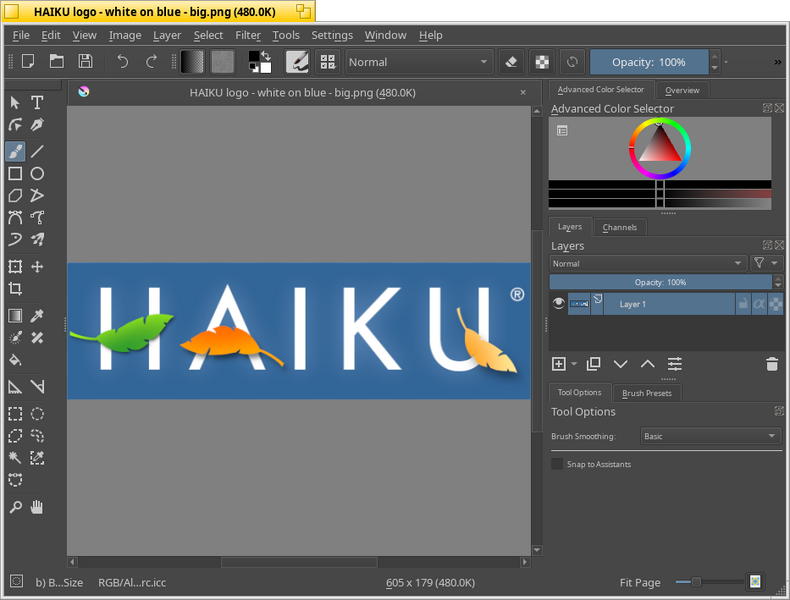
Task: Pick a color in the hue triangle
Action: [x=660, y=145]
